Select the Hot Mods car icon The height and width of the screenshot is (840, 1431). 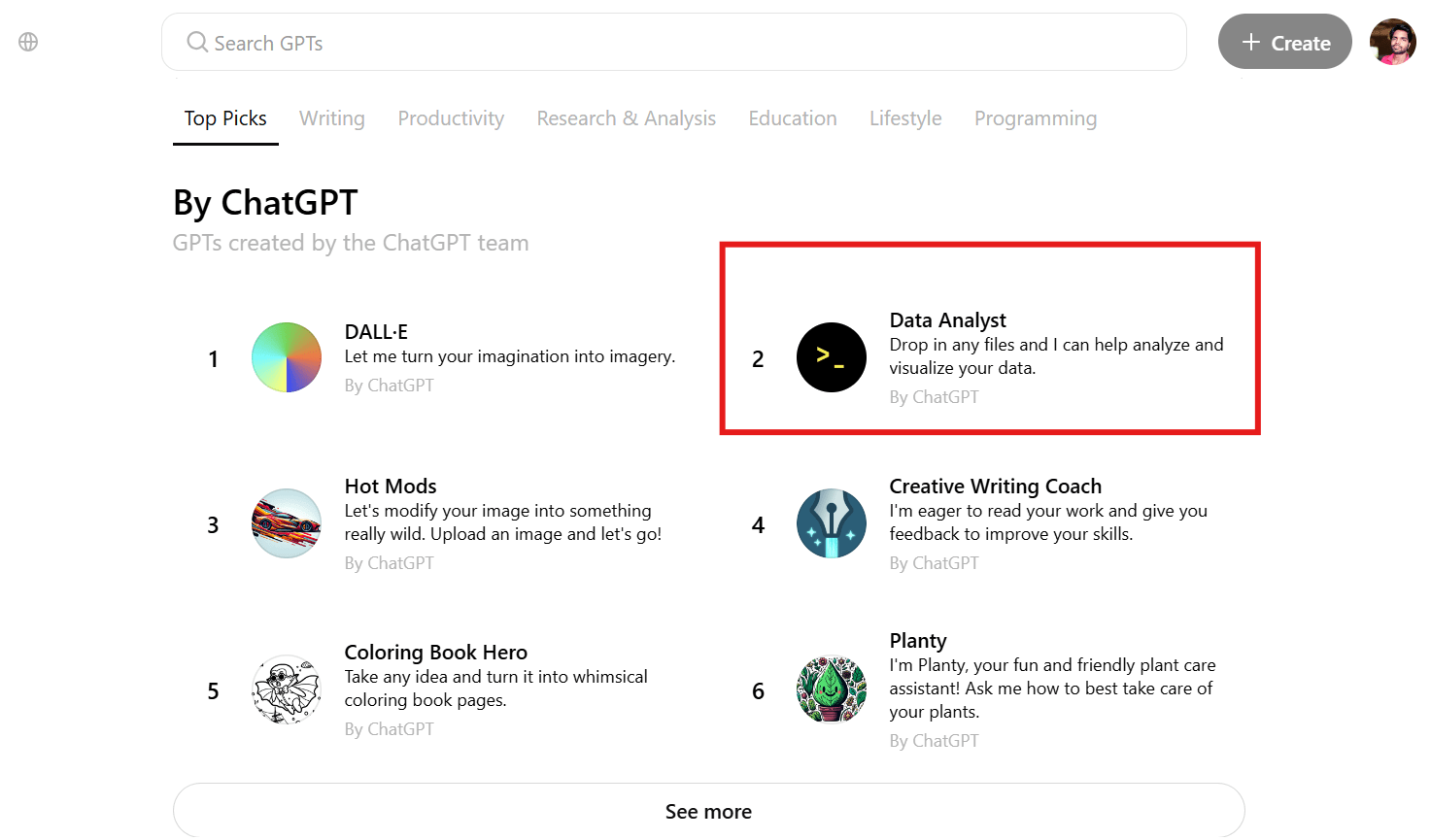[x=287, y=523]
